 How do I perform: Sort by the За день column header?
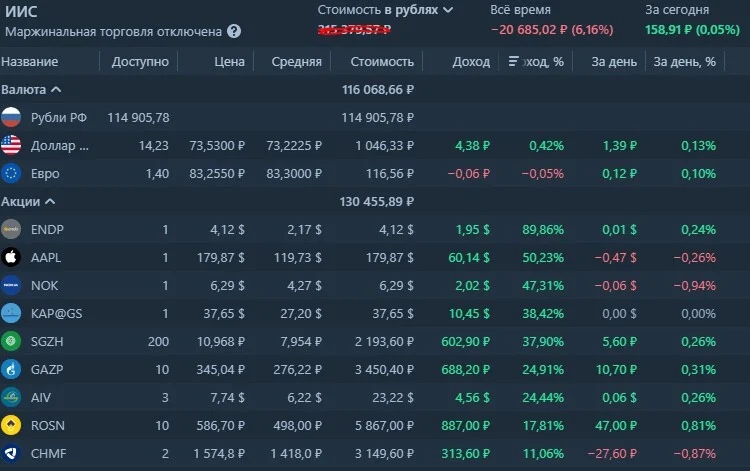614,62
